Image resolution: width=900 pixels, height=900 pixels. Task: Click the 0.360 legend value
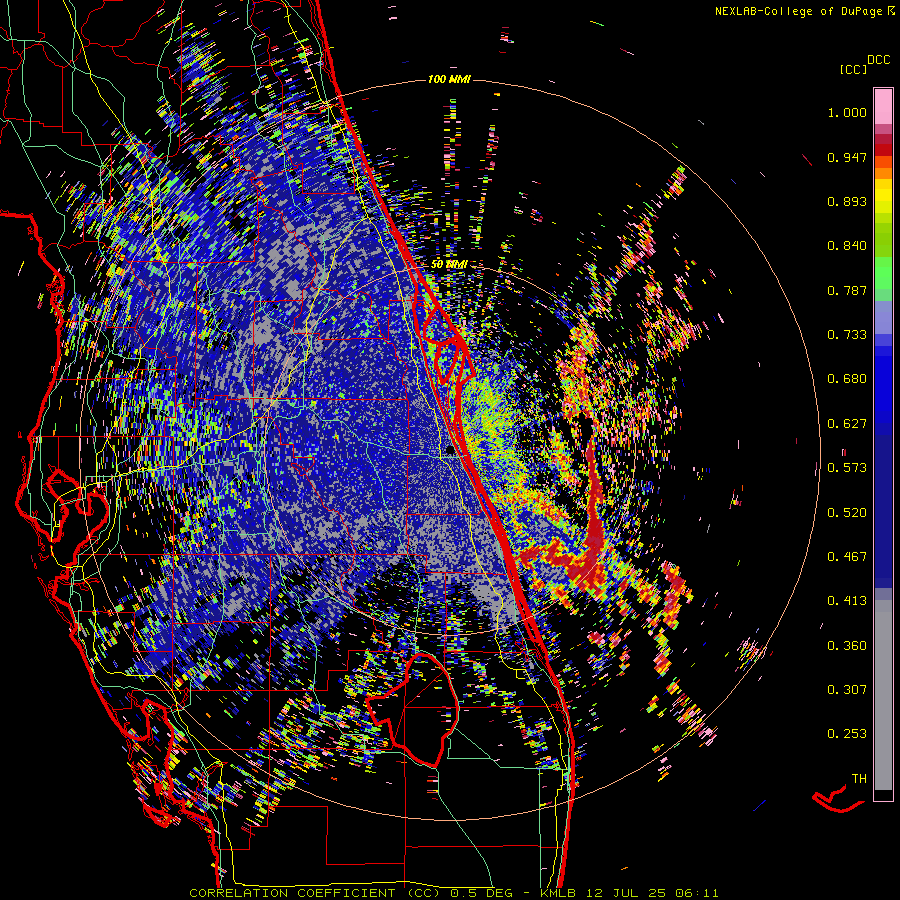pos(847,645)
